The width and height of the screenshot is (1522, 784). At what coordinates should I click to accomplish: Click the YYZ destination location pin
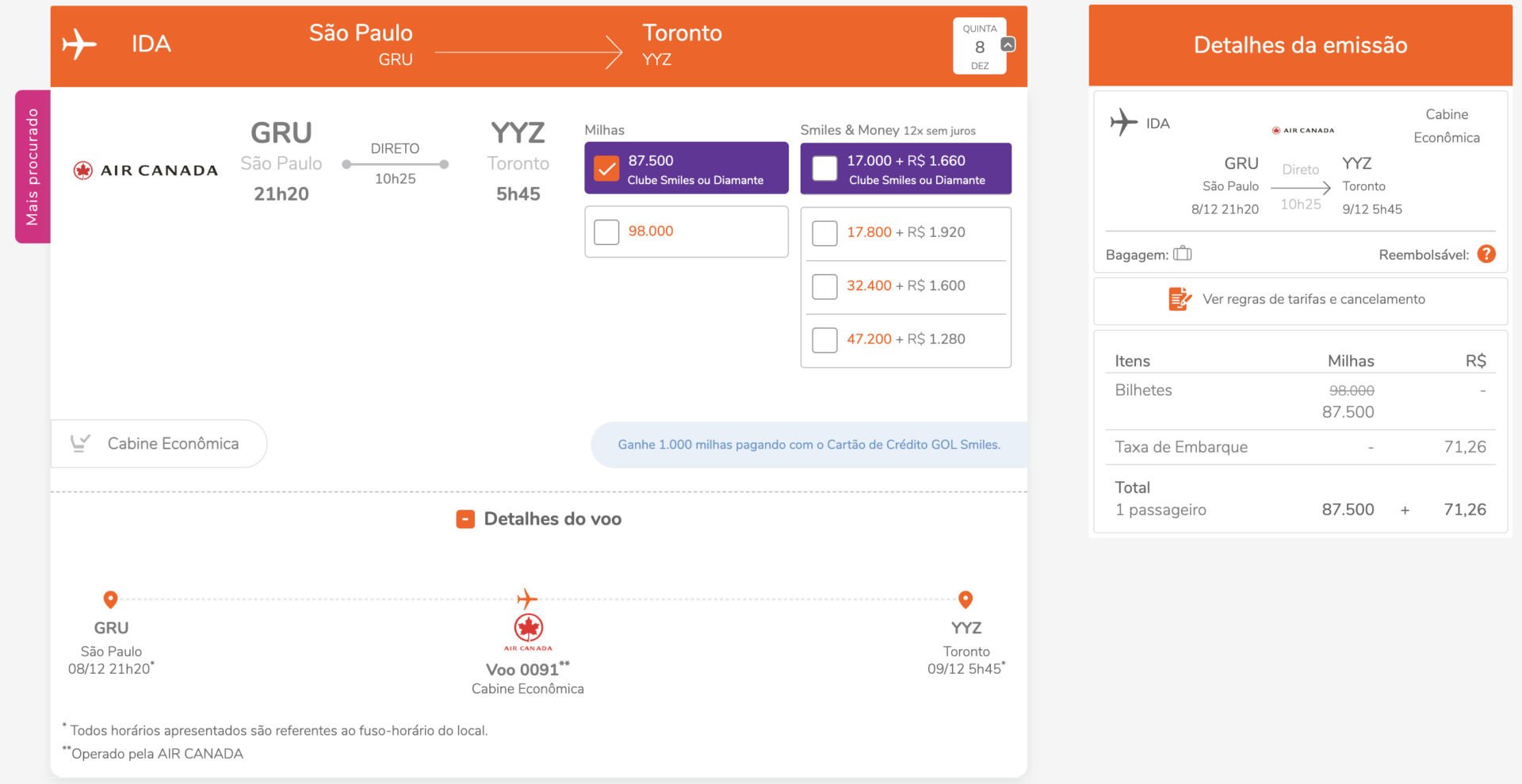966,599
